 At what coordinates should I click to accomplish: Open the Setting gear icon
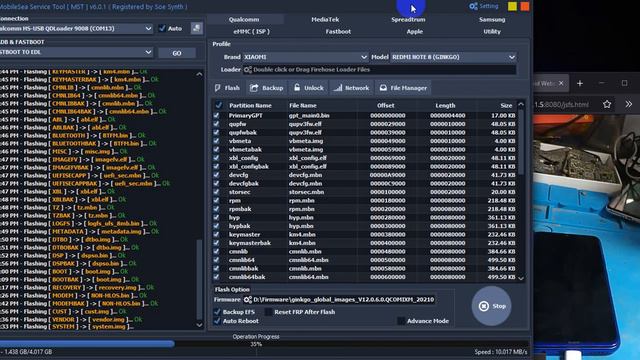tap(473, 6)
